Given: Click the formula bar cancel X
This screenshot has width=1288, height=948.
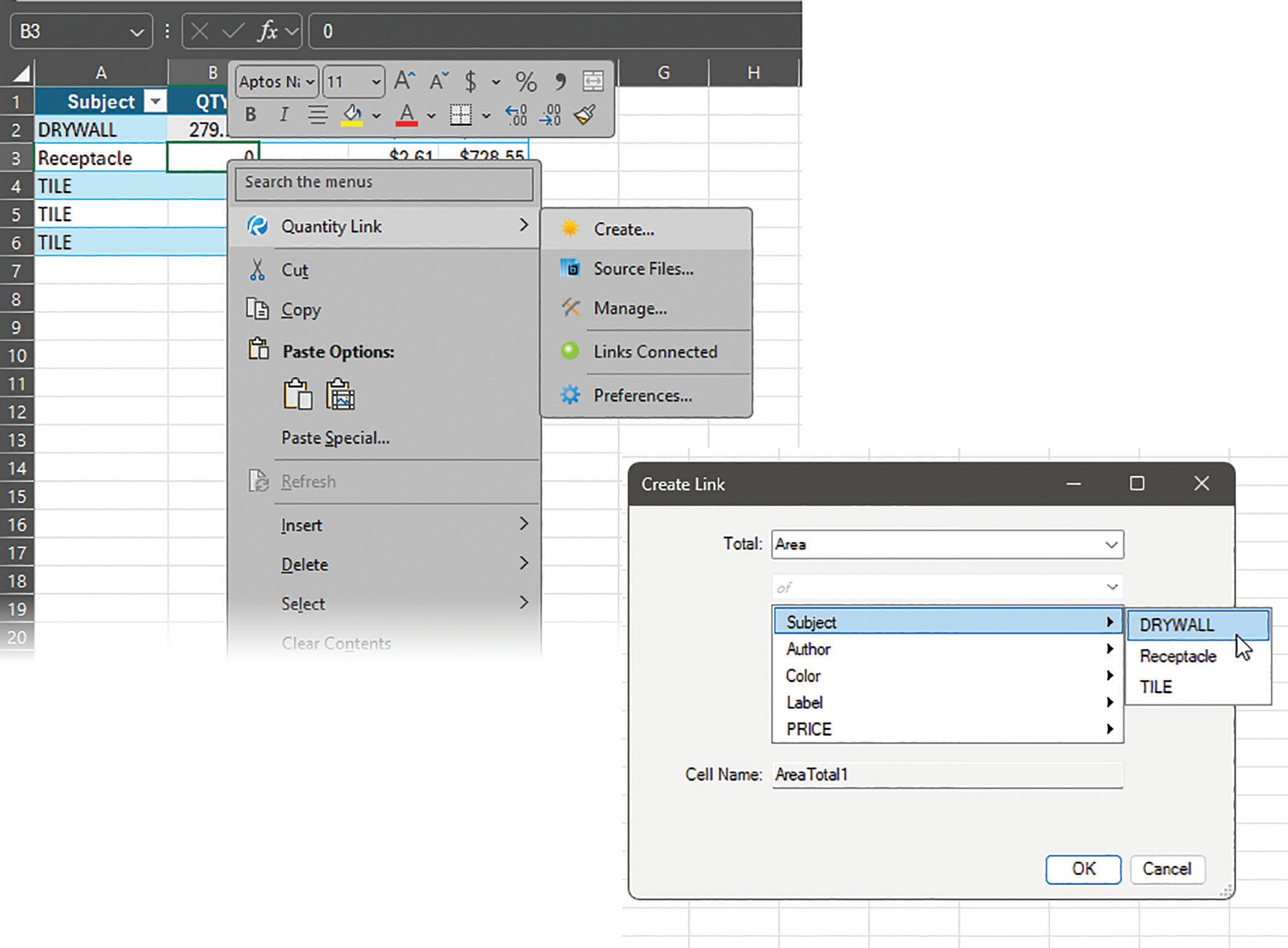Looking at the screenshot, I should (x=199, y=31).
